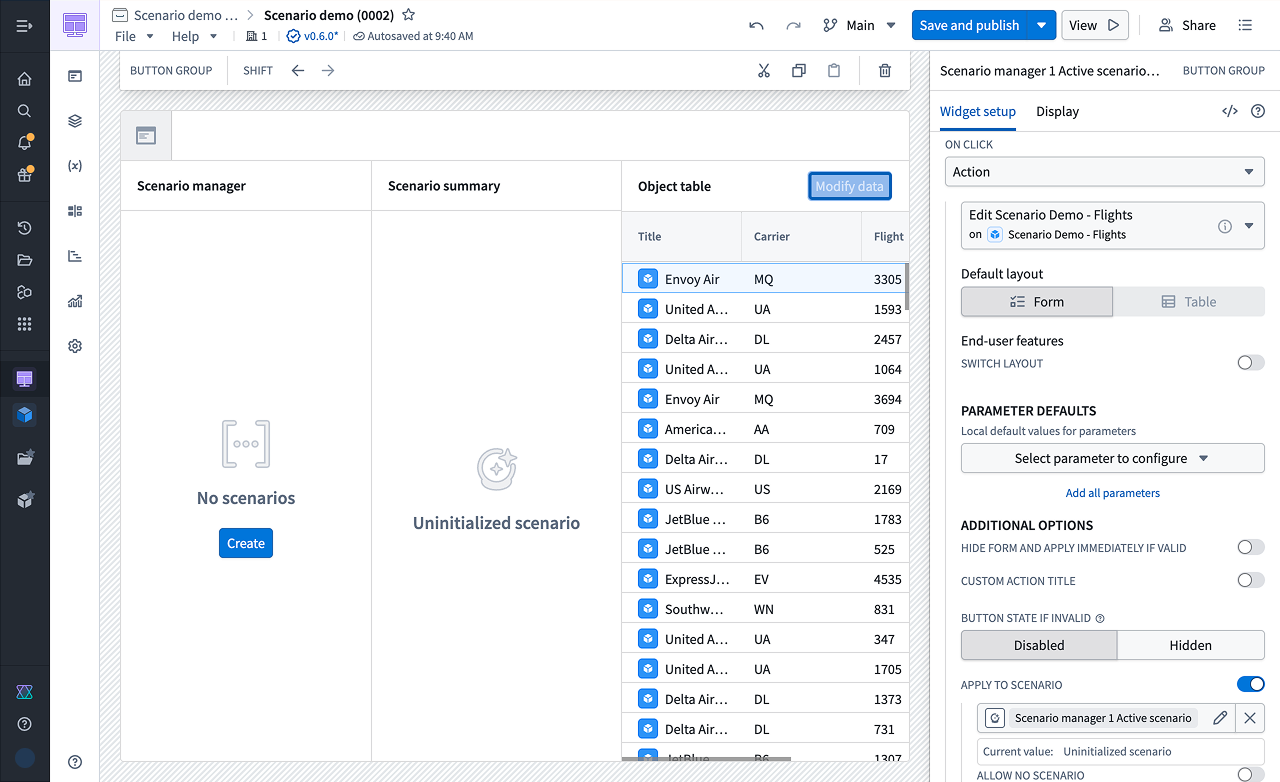Screen dimensions: 1280x782
Task: Set button state to Hidden
Action: click(1191, 645)
